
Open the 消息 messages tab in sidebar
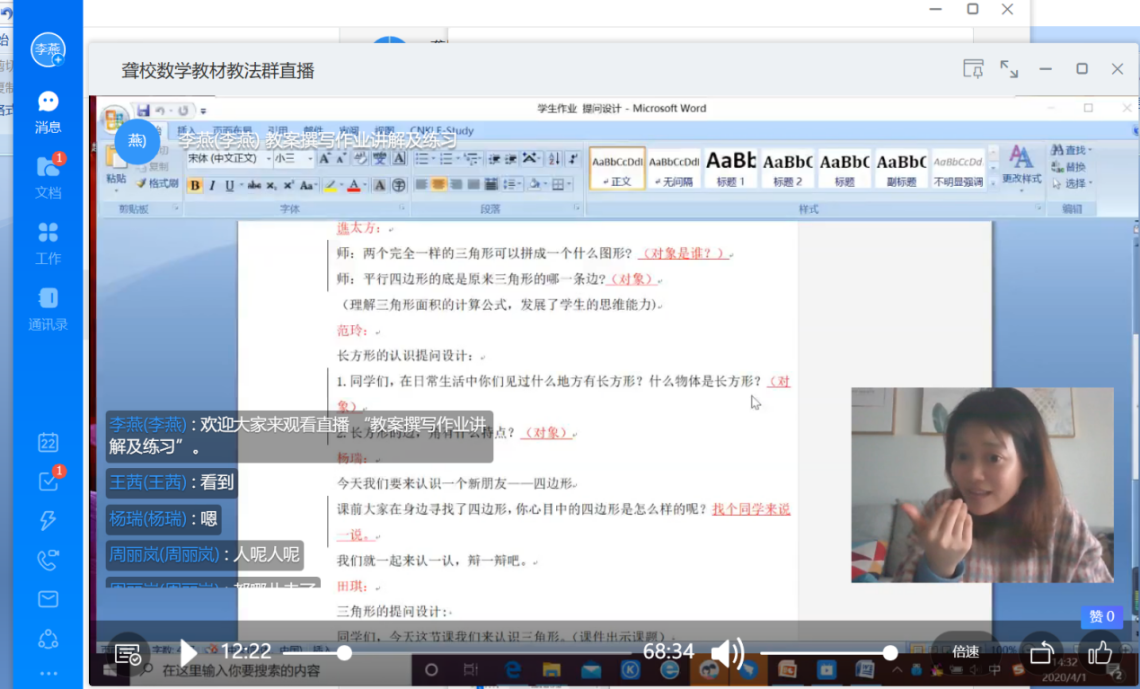pos(47,111)
